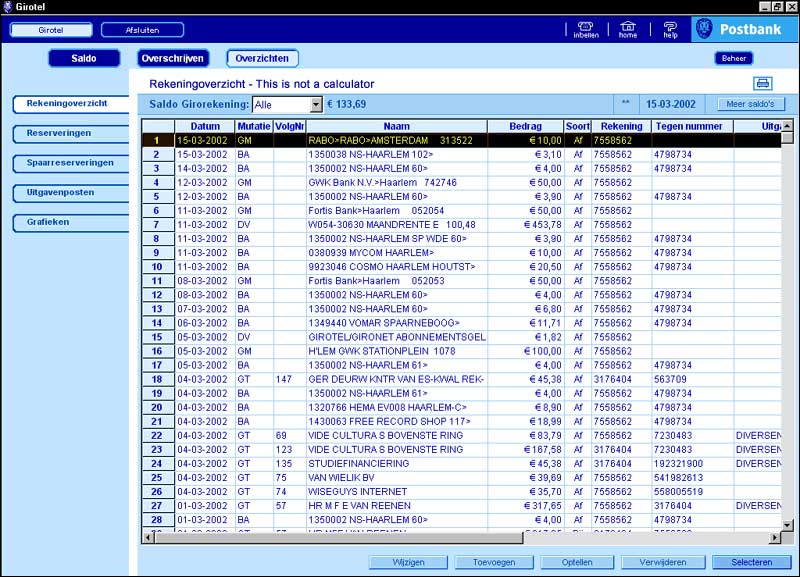This screenshot has width=800, height=577.
Task: Click the table's vertical scroll up arrow
Action: [787, 126]
